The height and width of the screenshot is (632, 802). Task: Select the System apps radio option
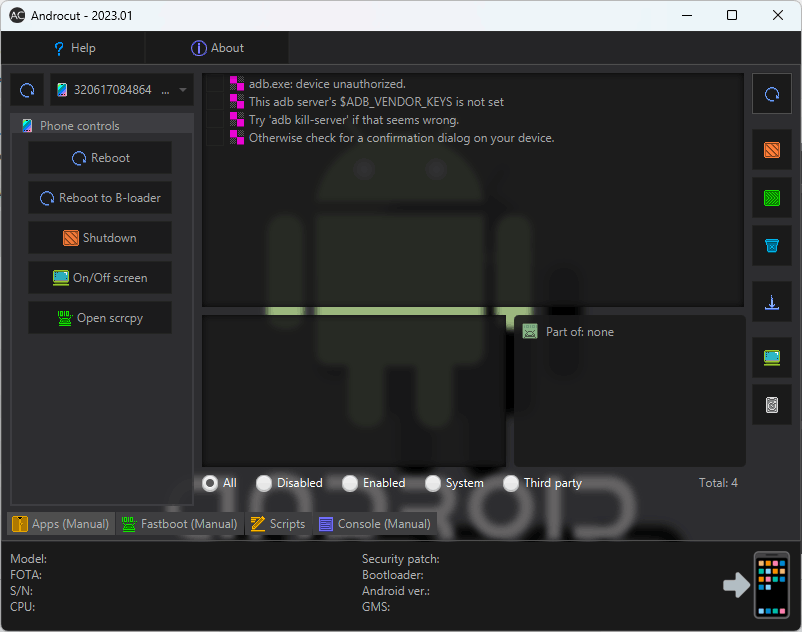pyautogui.click(x=433, y=483)
